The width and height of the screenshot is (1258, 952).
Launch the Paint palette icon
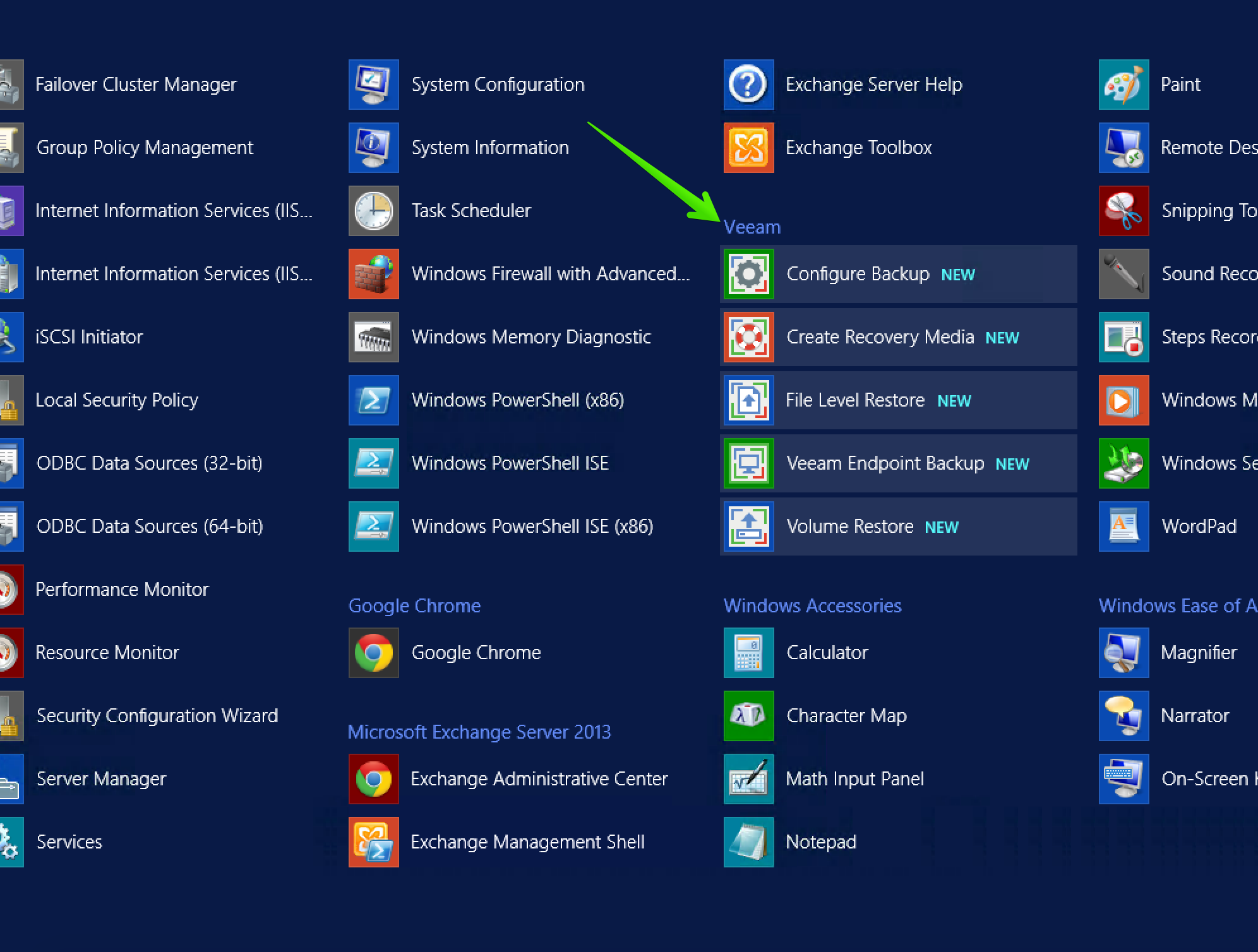pyautogui.click(x=1123, y=85)
